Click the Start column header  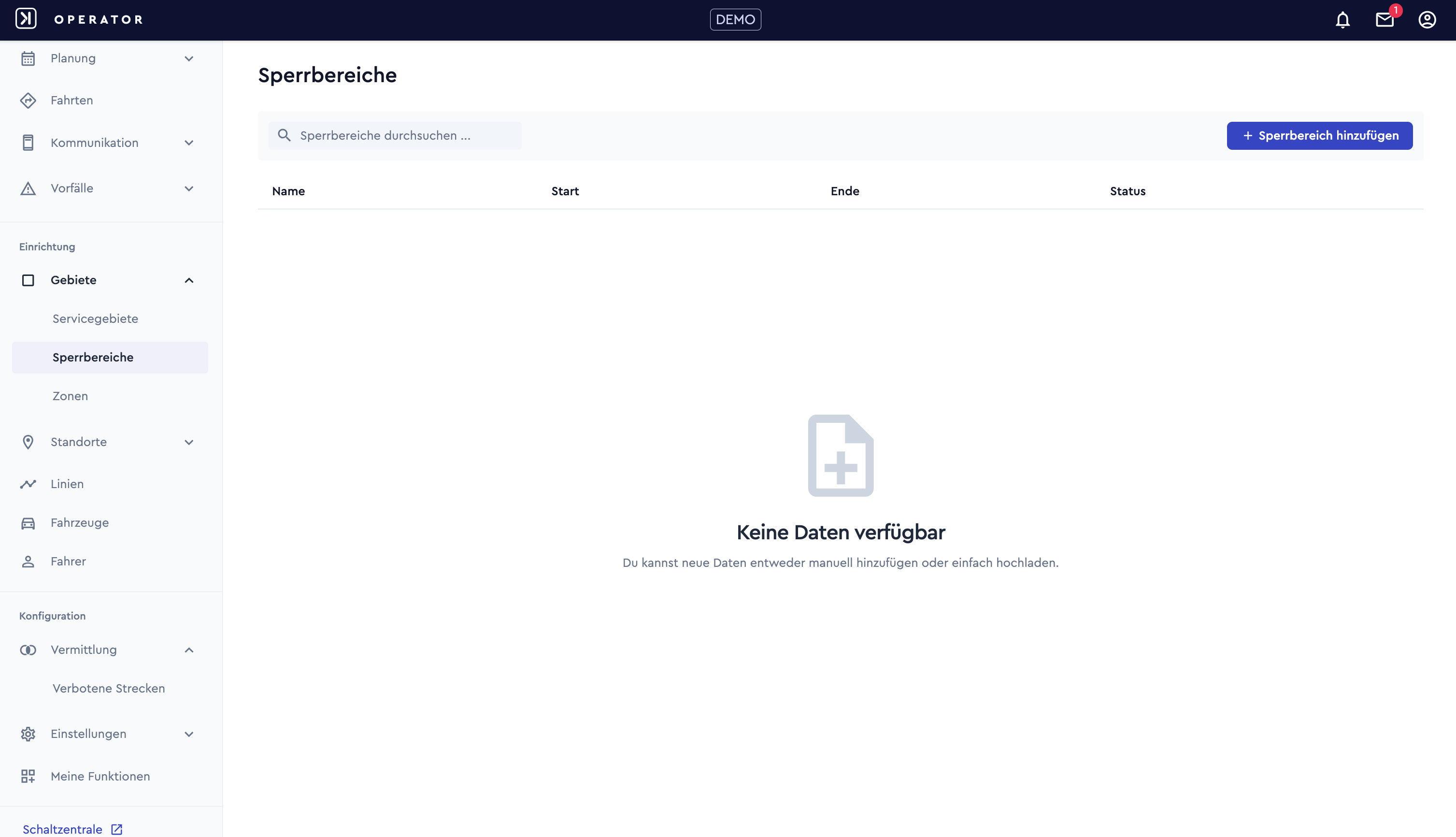point(565,191)
